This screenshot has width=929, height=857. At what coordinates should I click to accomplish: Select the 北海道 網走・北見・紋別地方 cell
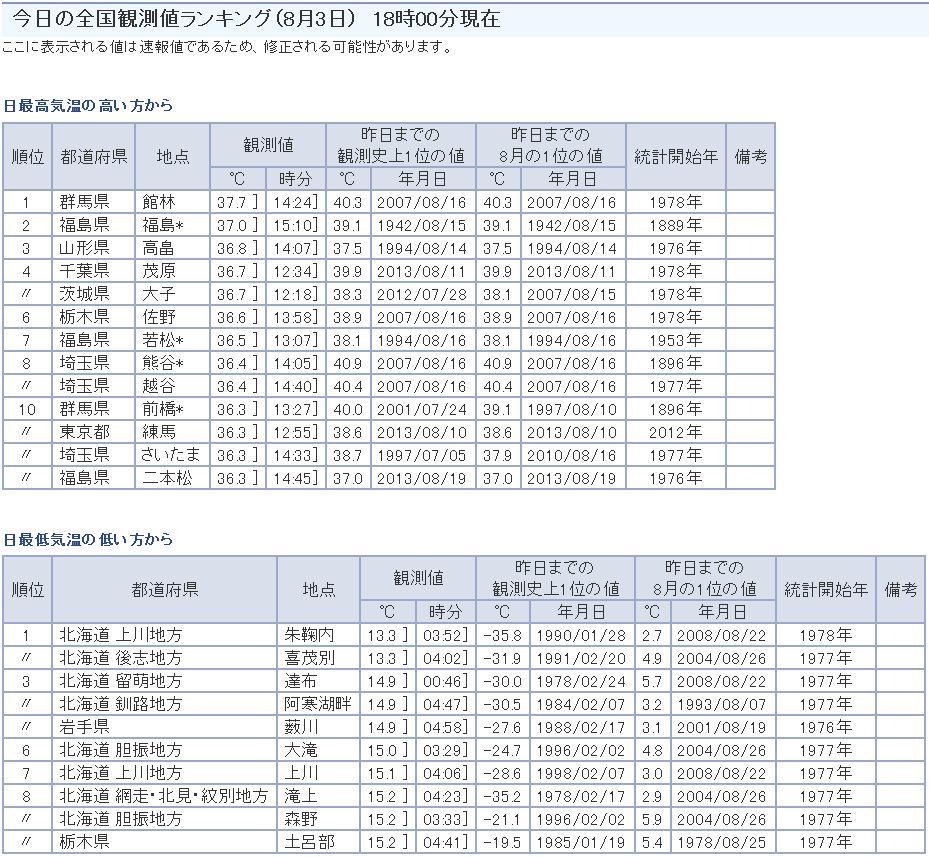163,796
